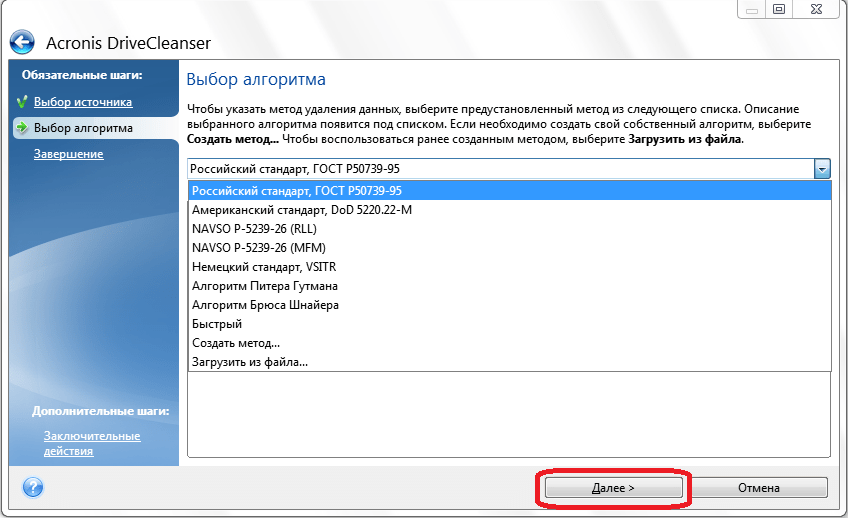Select Американский стандарт, DoD 5220.22-M

point(302,210)
